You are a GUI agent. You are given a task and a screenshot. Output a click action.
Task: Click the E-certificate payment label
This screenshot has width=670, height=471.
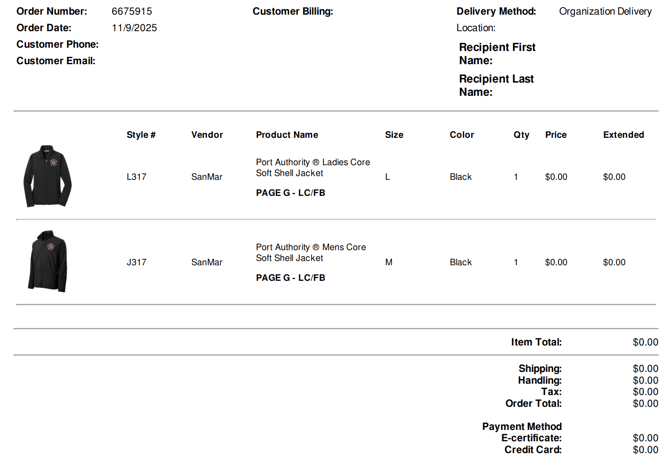(x=531, y=438)
